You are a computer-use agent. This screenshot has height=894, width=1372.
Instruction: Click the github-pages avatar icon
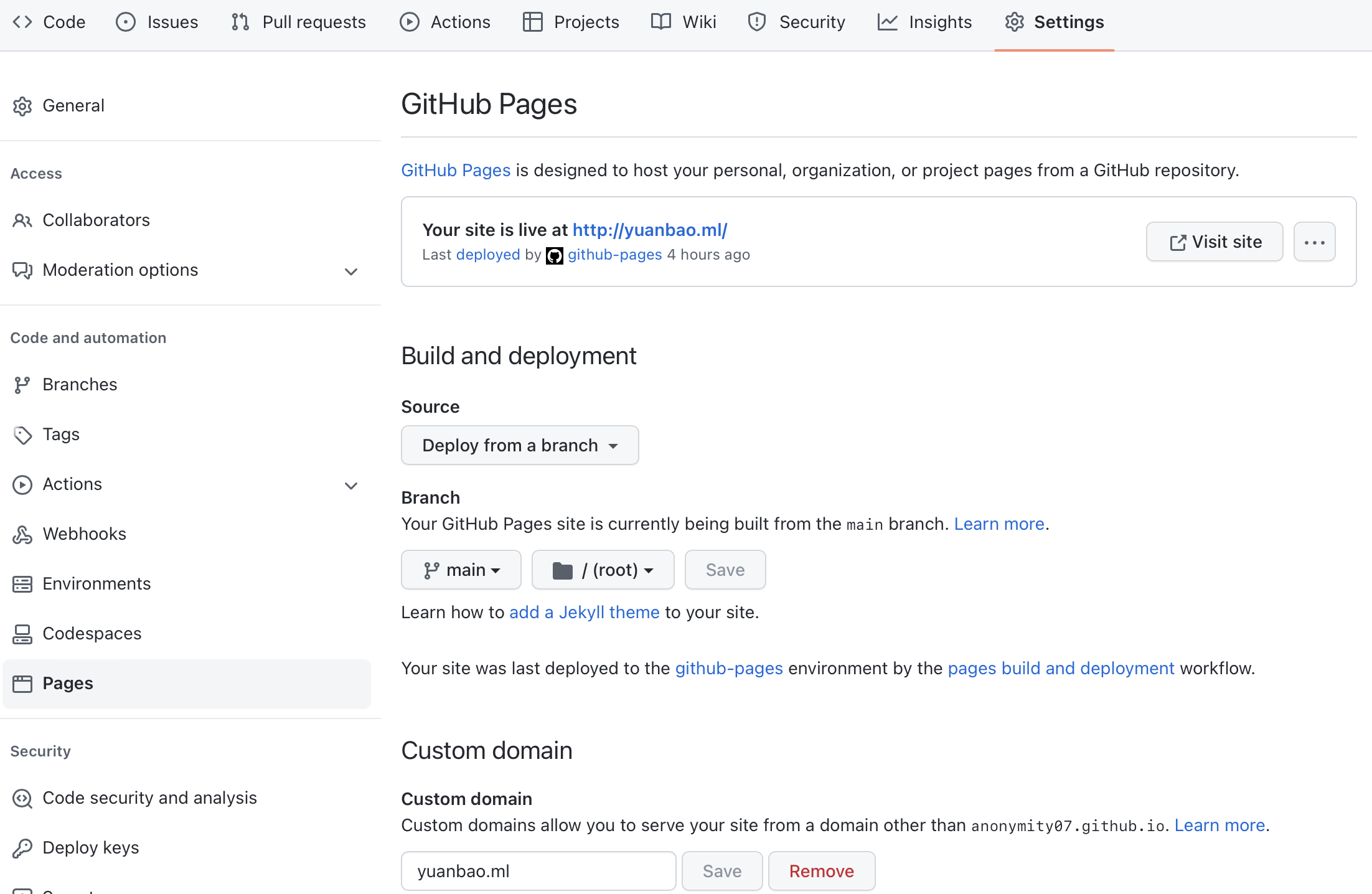click(554, 255)
